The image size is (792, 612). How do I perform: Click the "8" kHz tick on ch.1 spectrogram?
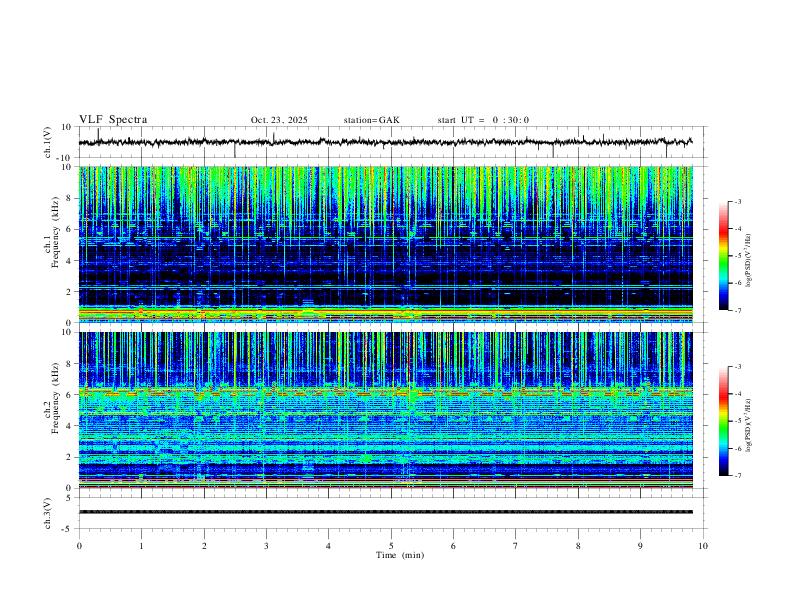click(x=69, y=198)
